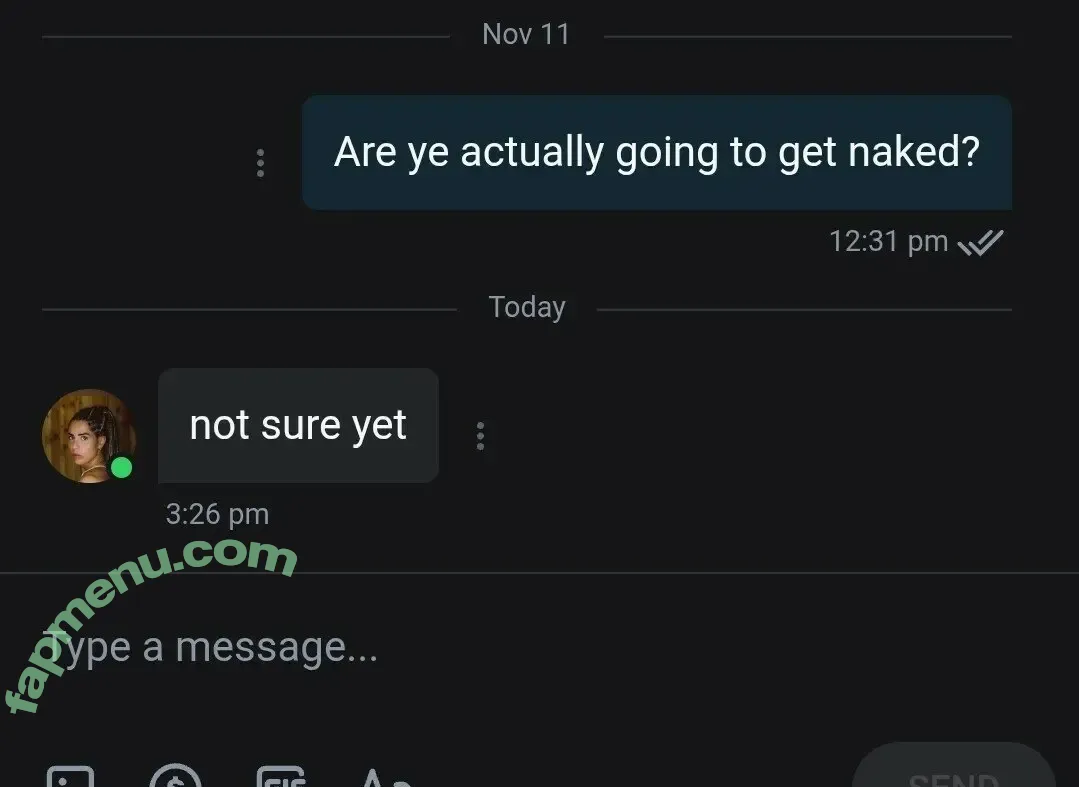Tap the dollar tip icon
This screenshot has height=787, width=1079.
click(x=175, y=777)
